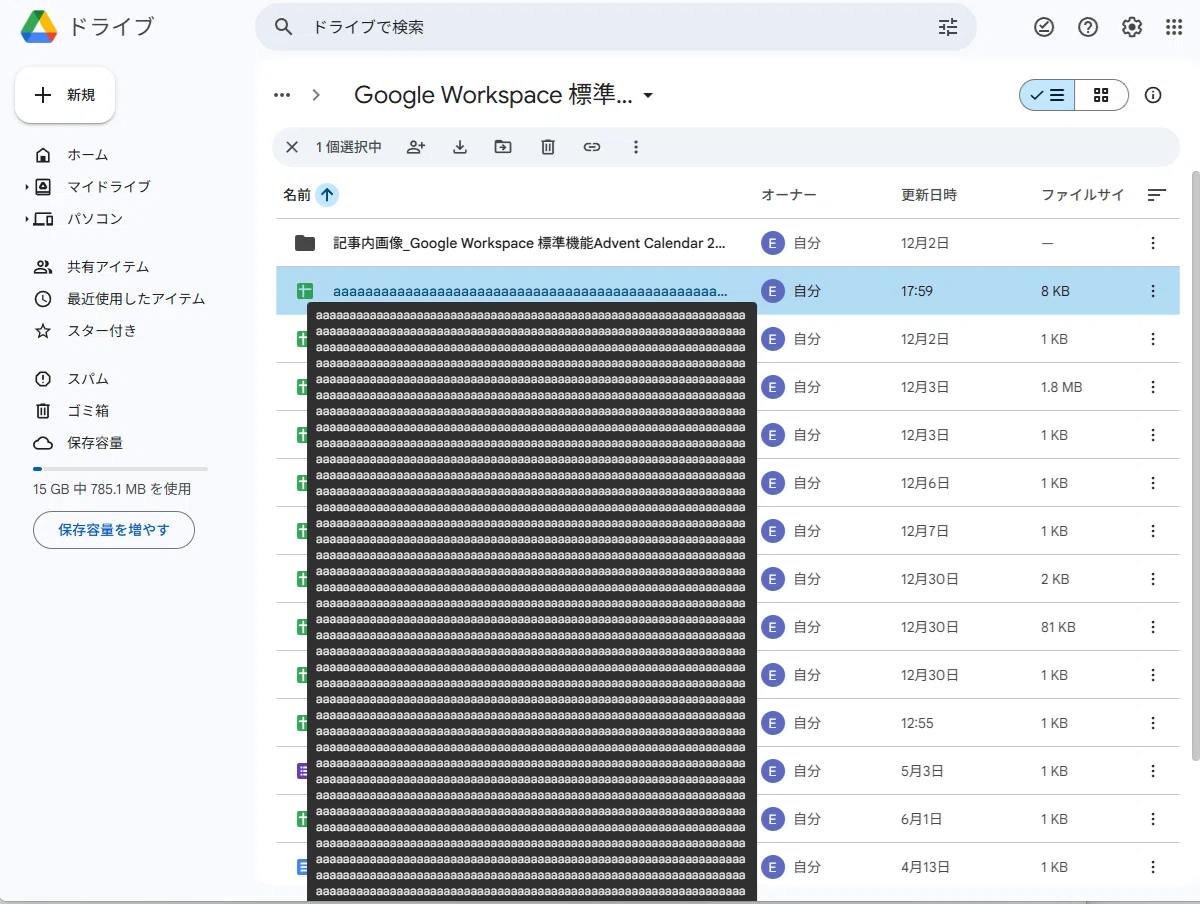Open advanced search filter options
The image size is (1200, 904).
click(x=948, y=27)
